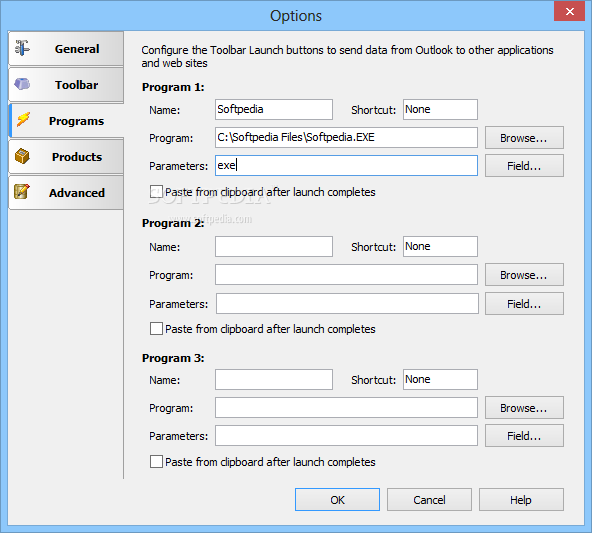Switch to the General tab
The height and width of the screenshot is (533, 592).
pos(66,49)
